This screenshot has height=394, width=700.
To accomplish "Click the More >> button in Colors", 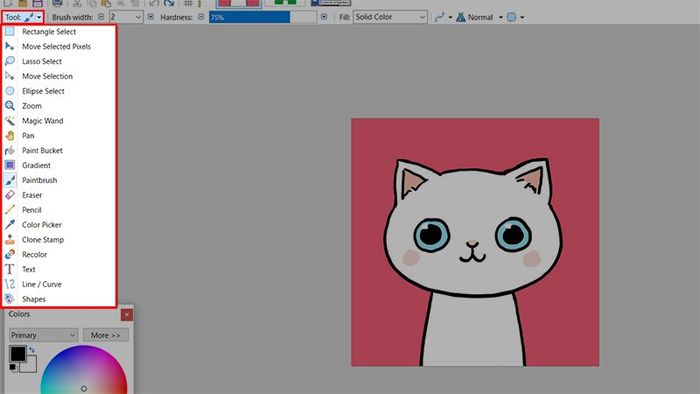I will pos(105,335).
